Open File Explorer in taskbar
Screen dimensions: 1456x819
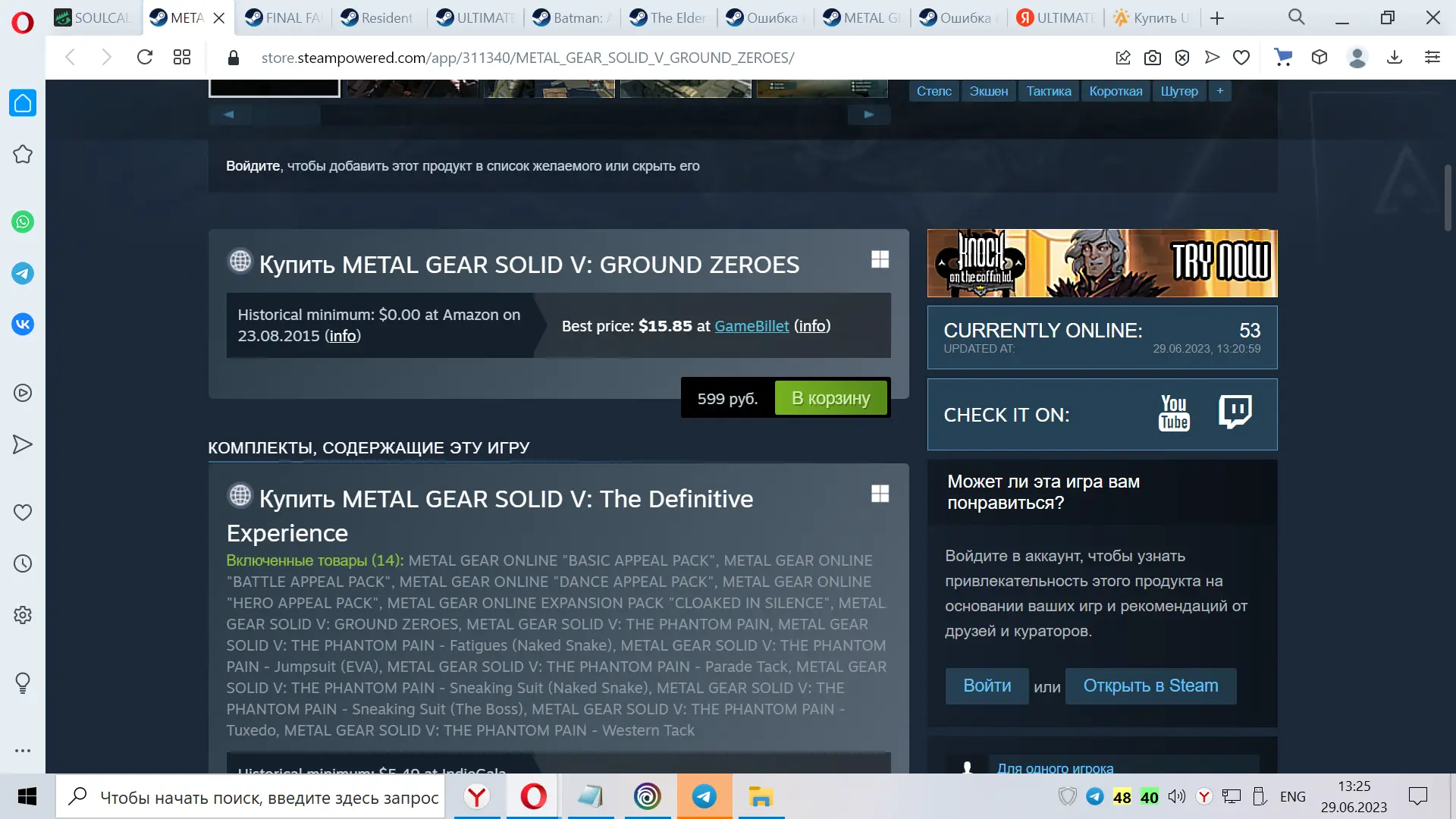761,797
